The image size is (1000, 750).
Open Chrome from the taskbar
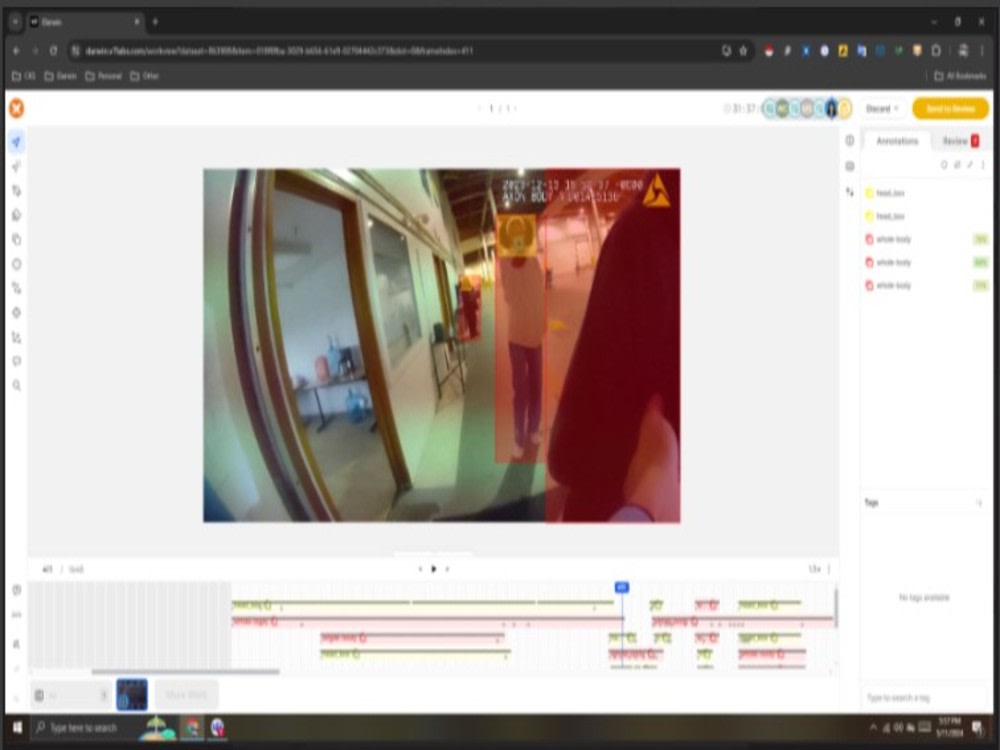(191, 727)
